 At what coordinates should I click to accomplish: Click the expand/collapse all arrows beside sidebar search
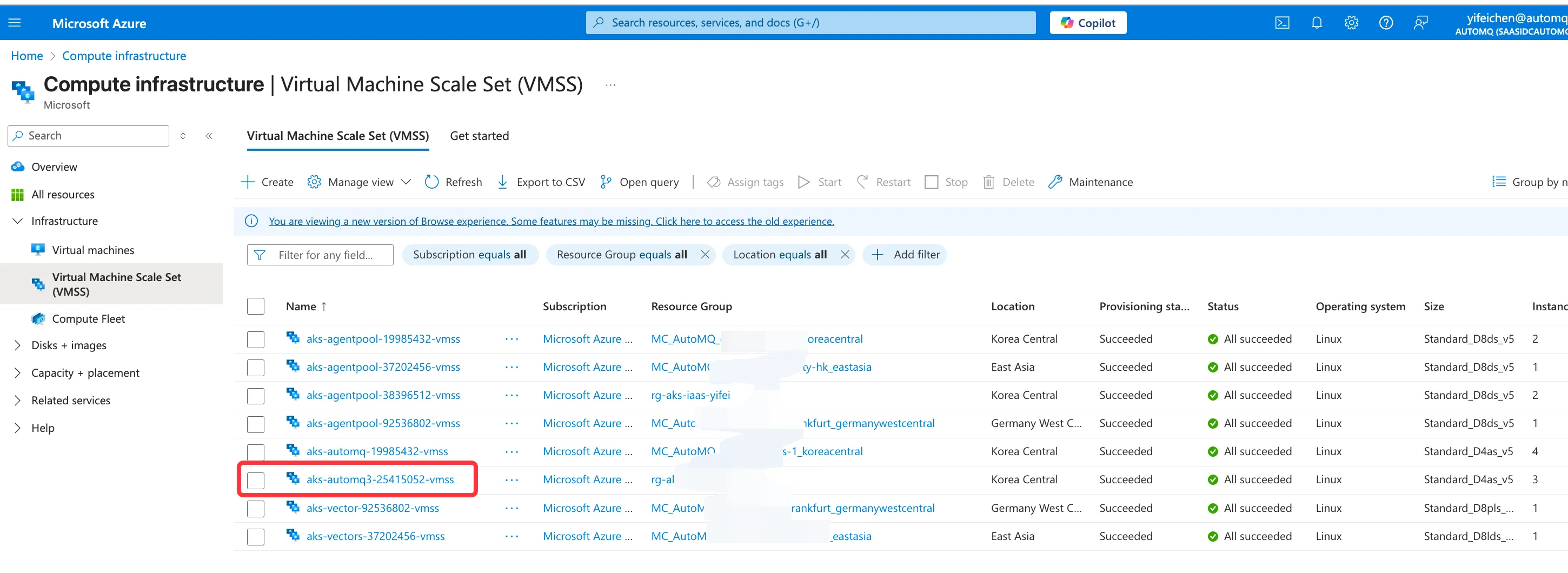point(183,136)
